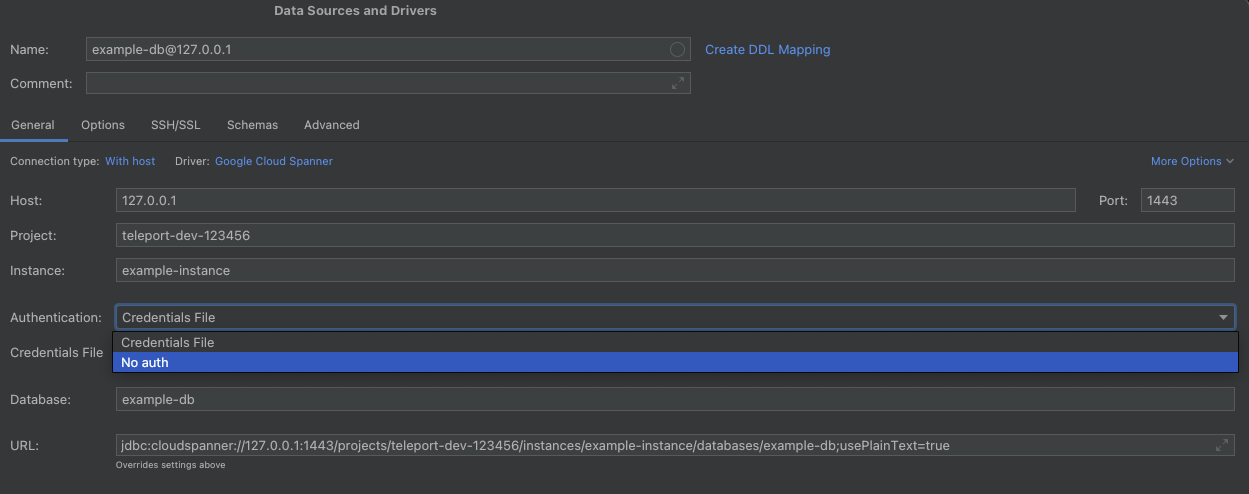
Task: Expand the URL field editor icon
Action: click(1222, 445)
